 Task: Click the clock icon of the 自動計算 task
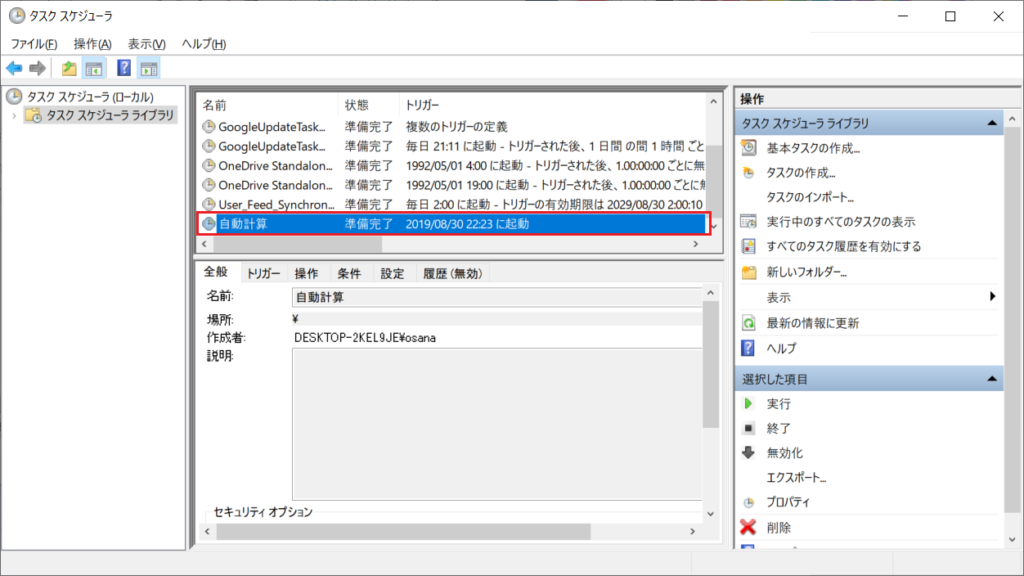[x=208, y=224]
